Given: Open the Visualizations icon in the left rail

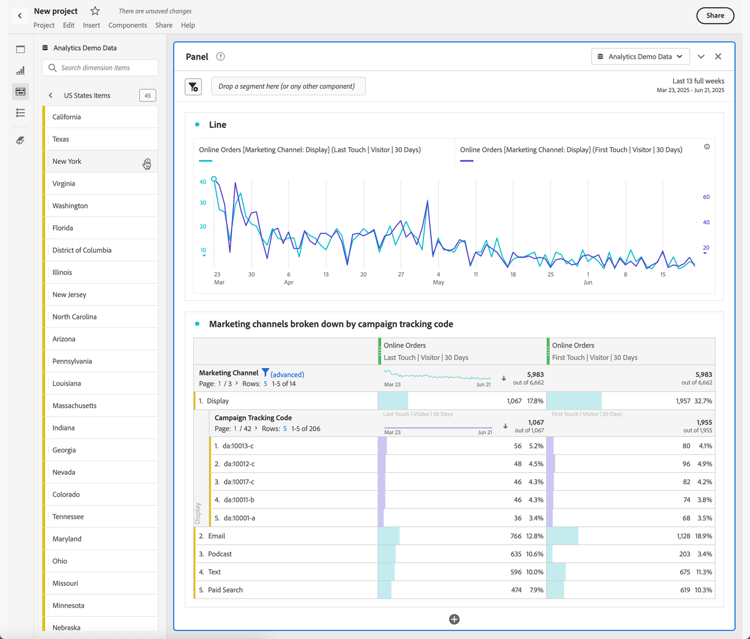Looking at the screenshot, I should click(x=20, y=70).
